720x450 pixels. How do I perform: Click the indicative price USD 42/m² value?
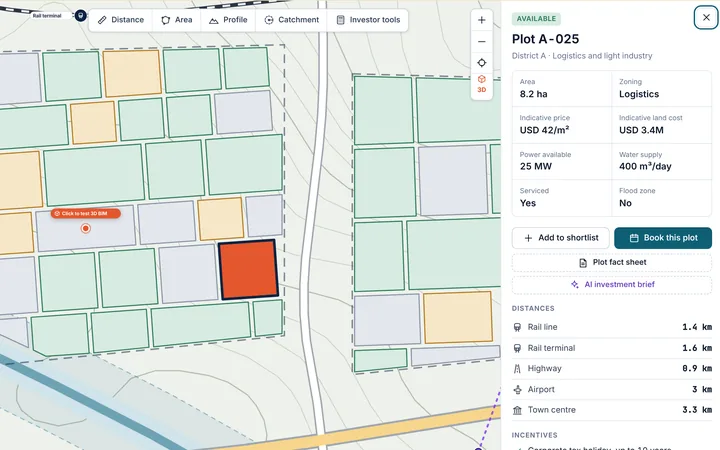544,130
